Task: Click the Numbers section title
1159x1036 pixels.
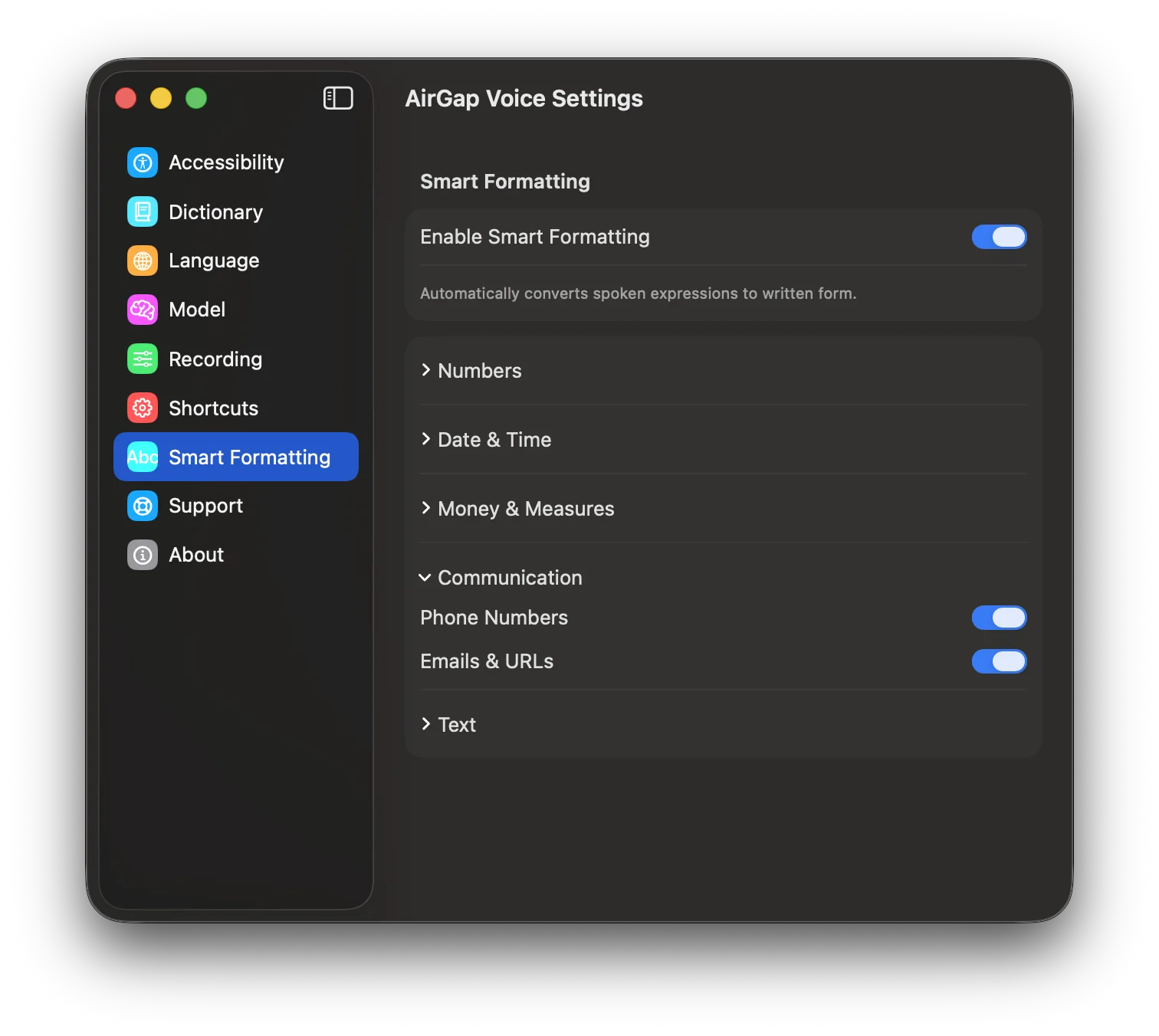Action: pos(480,371)
